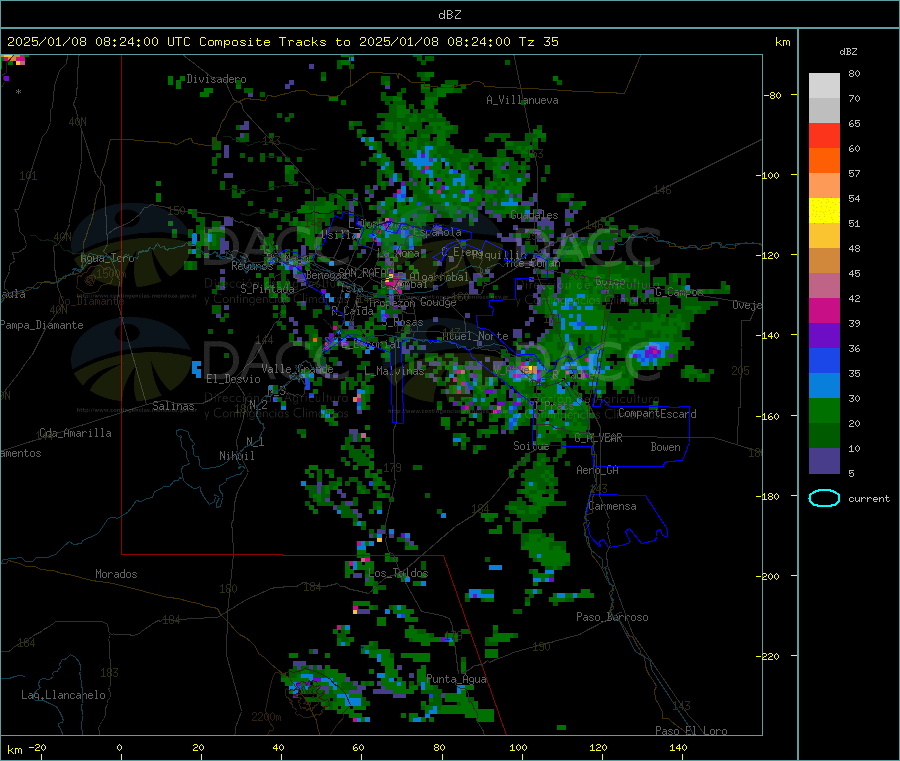The image size is (900, 761).
Task: Click the Aero_GA location label
Action: tap(598, 470)
